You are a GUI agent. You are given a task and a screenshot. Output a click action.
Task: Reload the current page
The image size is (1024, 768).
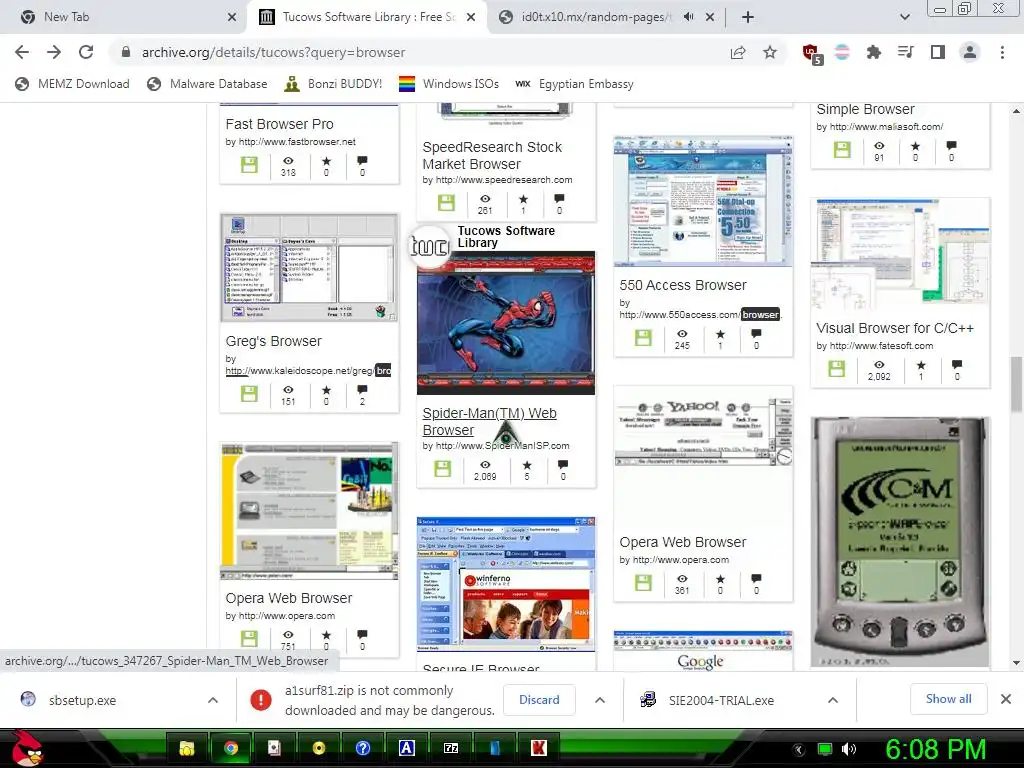point(86,52)
